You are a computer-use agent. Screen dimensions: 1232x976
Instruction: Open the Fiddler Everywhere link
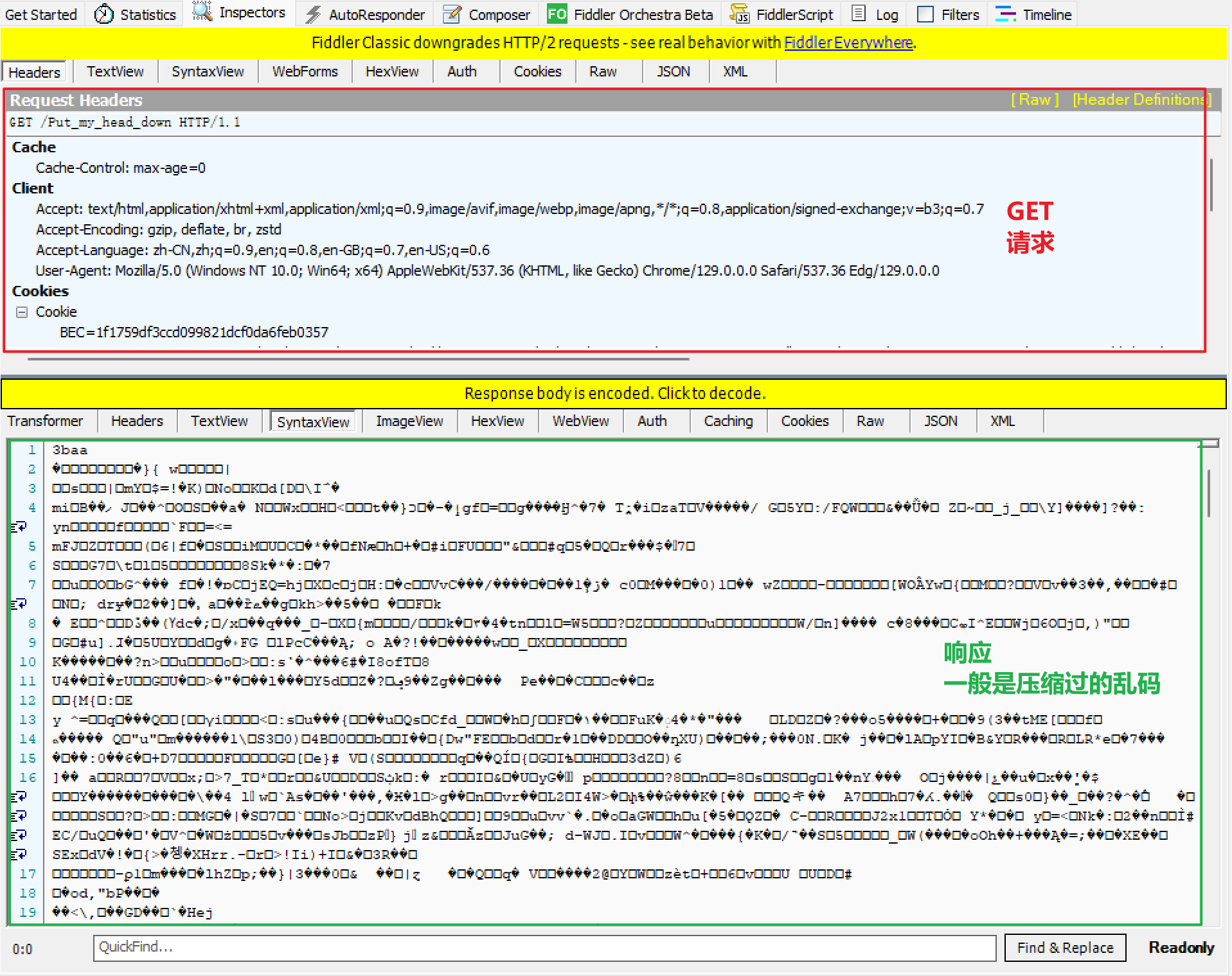coord(848,42)
